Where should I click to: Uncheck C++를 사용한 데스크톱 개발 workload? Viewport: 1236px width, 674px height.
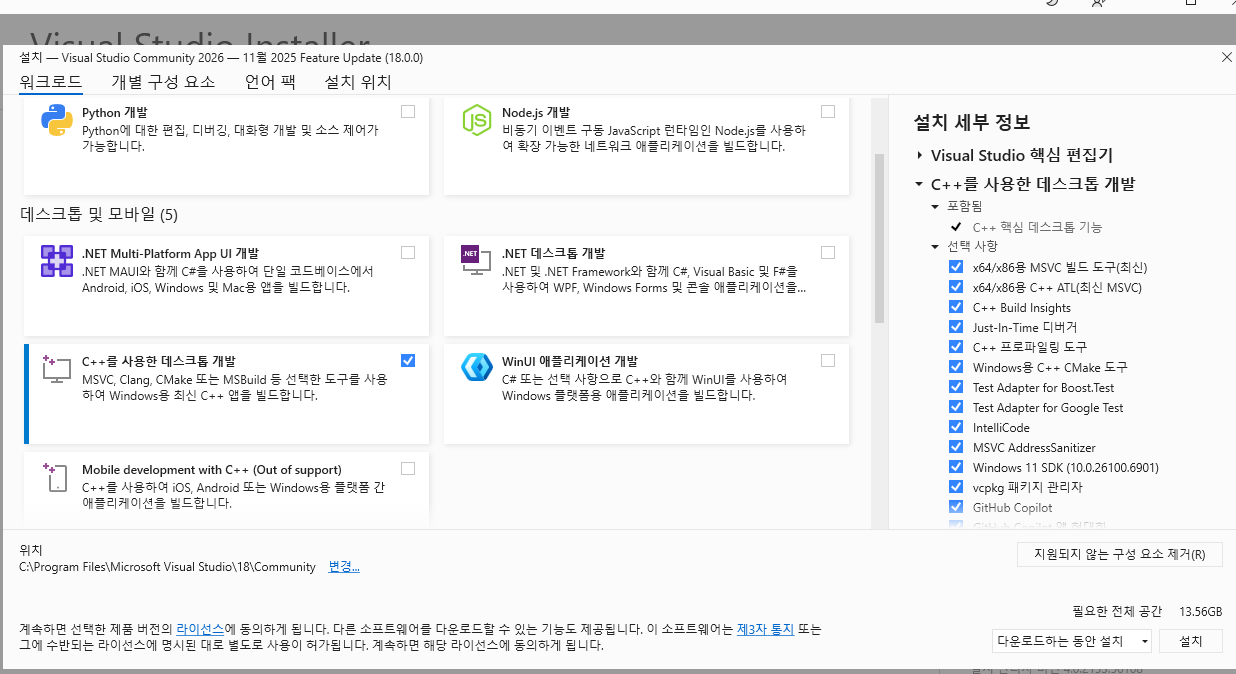pos(408,361)
